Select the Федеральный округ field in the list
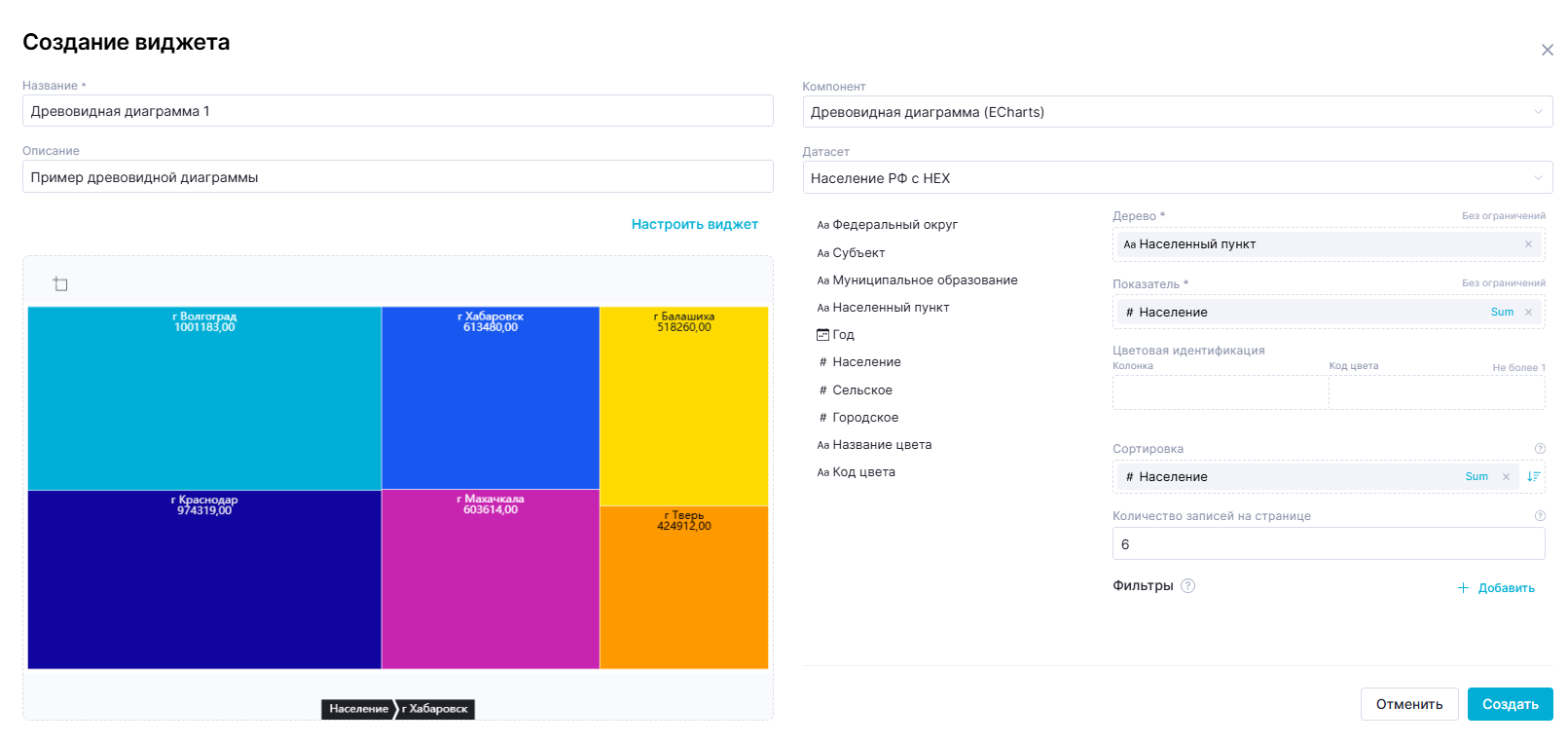The height and width of the screenshot is (744, 1568). pyautogui.click(x=894, y=225)
